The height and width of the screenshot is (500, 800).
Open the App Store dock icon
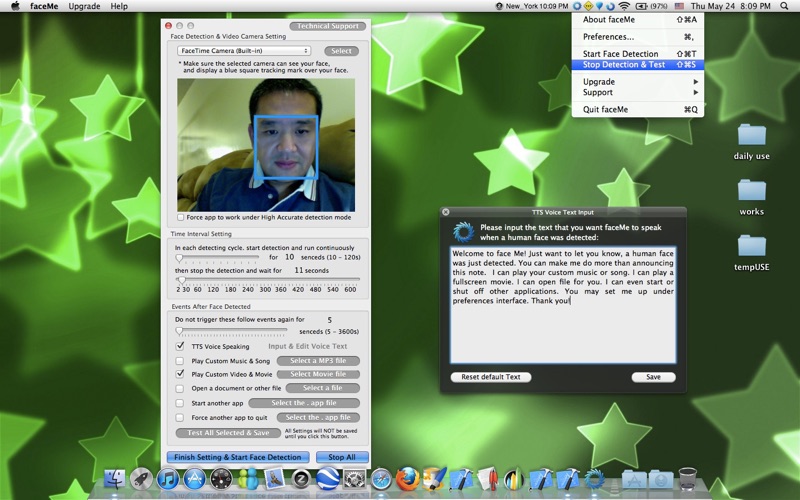click(194, 479)
